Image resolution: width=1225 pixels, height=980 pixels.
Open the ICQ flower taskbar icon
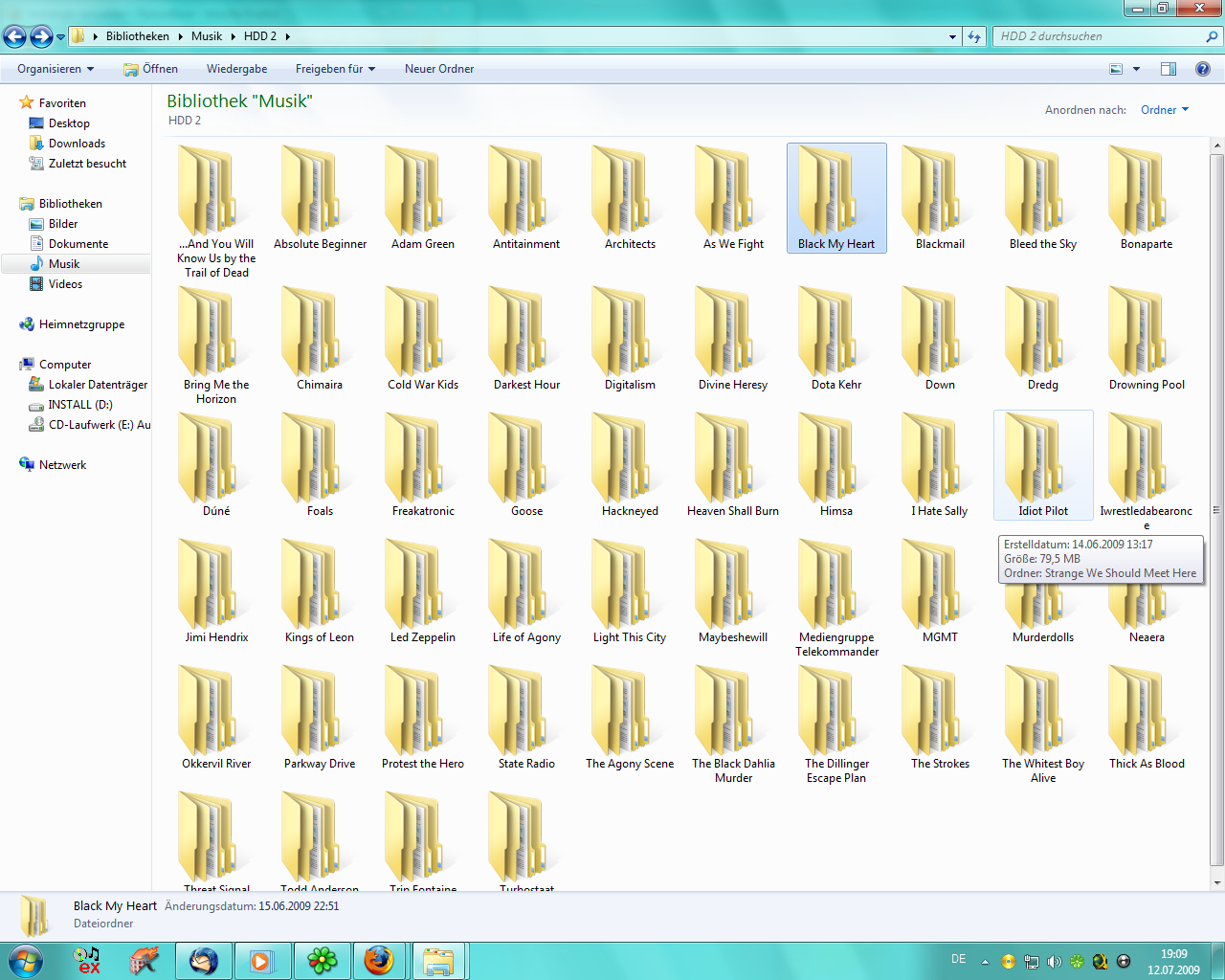pos(322,960)
